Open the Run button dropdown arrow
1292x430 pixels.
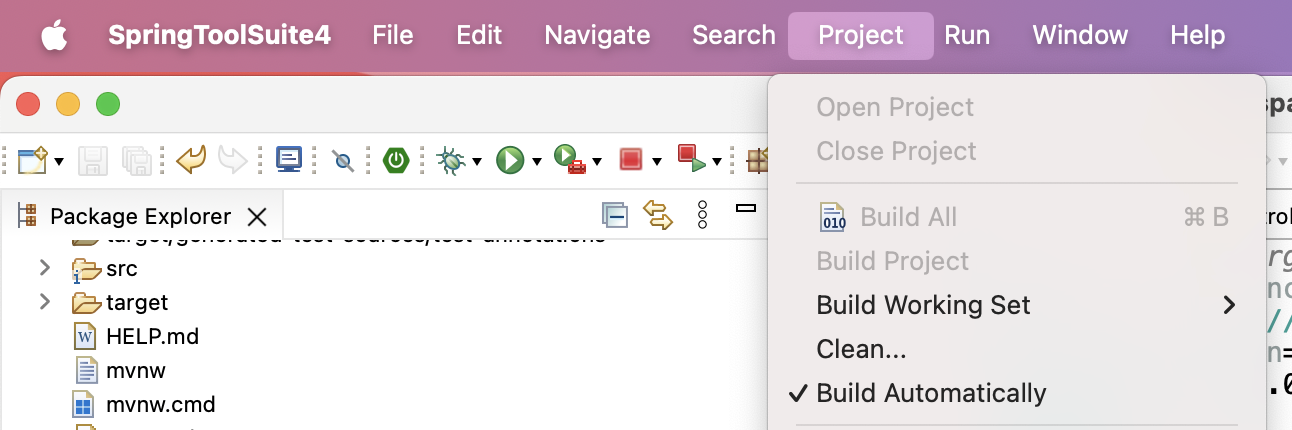click(x=537, y=161)
